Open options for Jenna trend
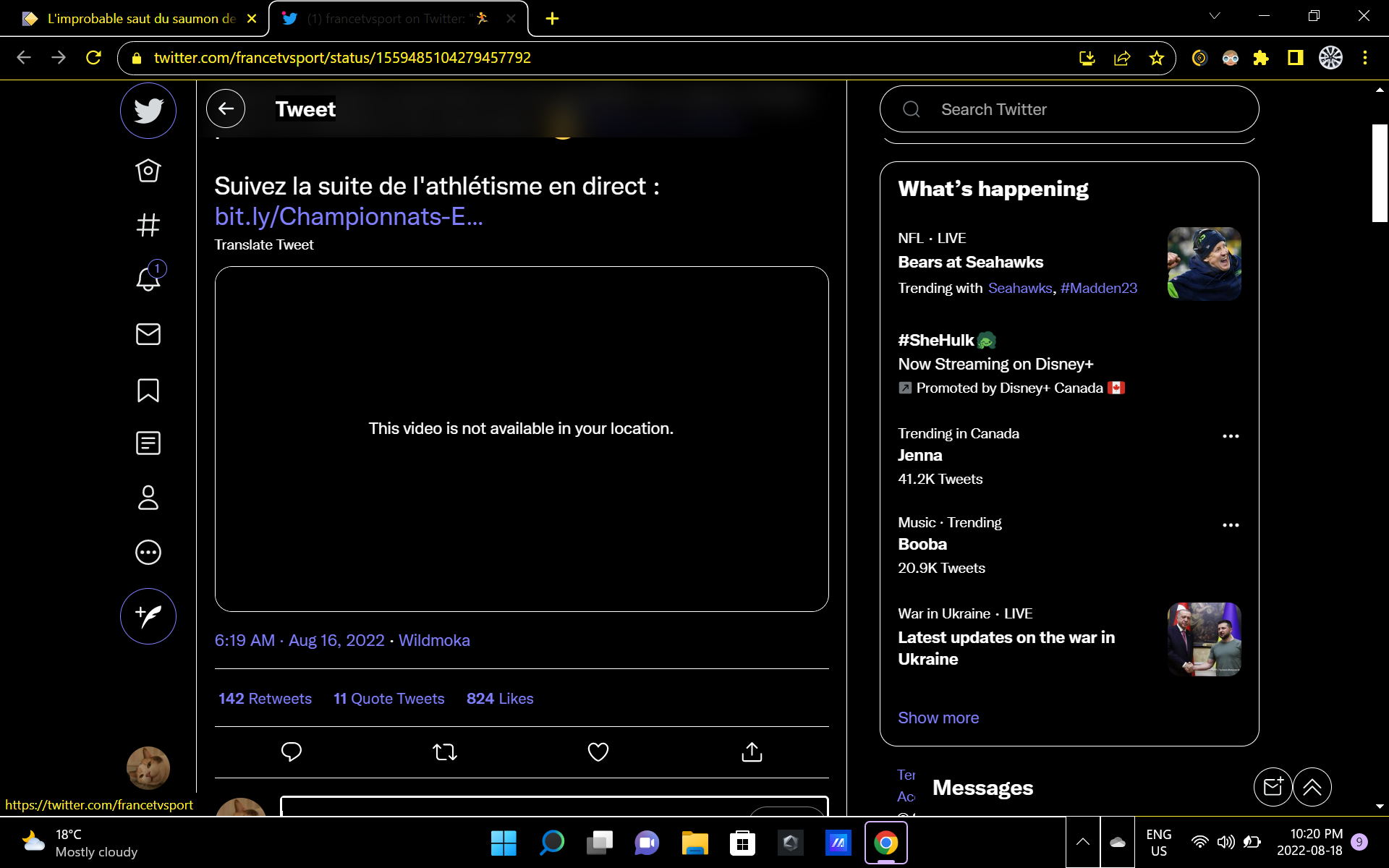Image resolution: width=1389 pixels, height=868 pixels. click(1230, 436)
